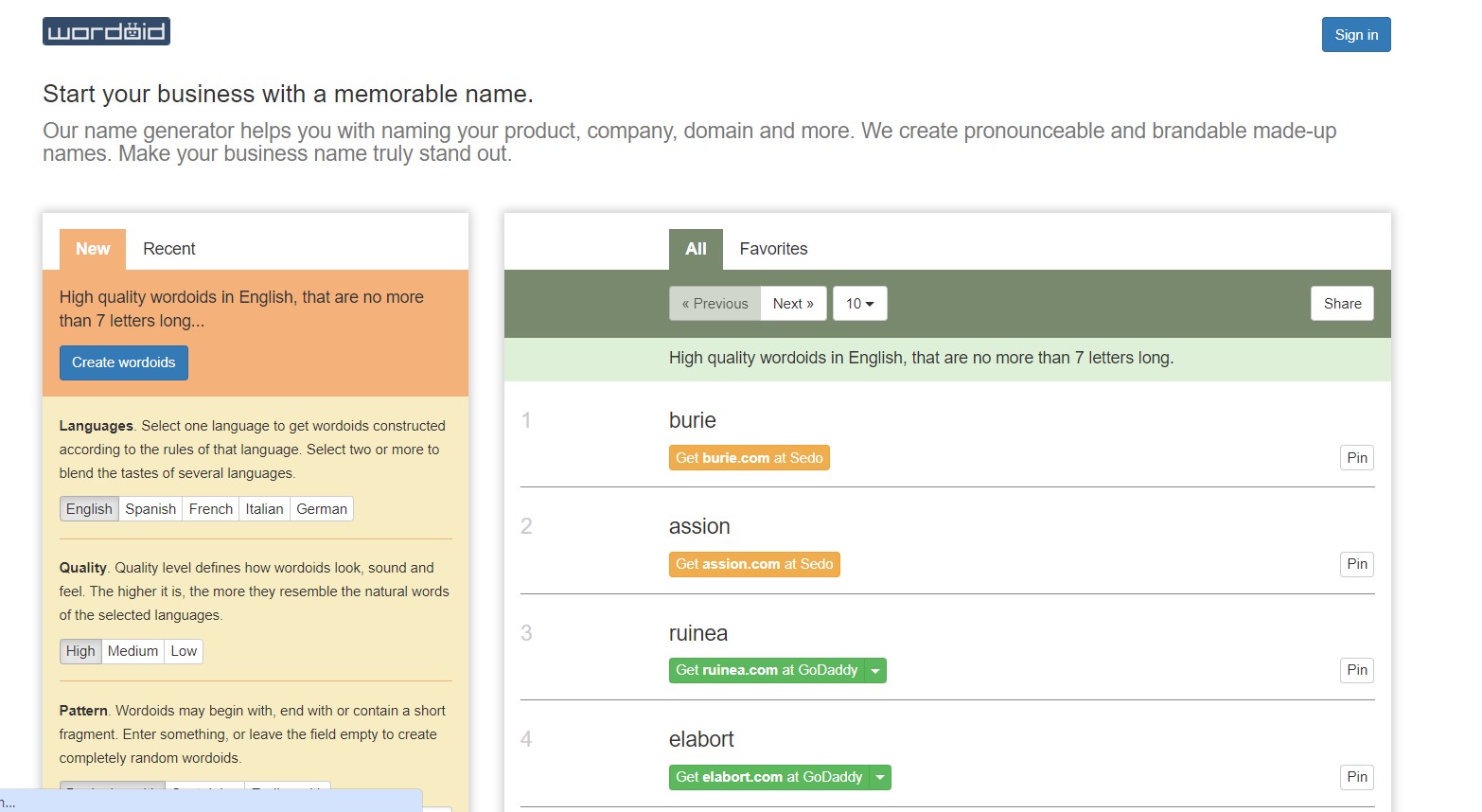The image size is (1482, 812).
Task: Click Get ruinea.com at GoDaddy button
Action: coord(767,671)
